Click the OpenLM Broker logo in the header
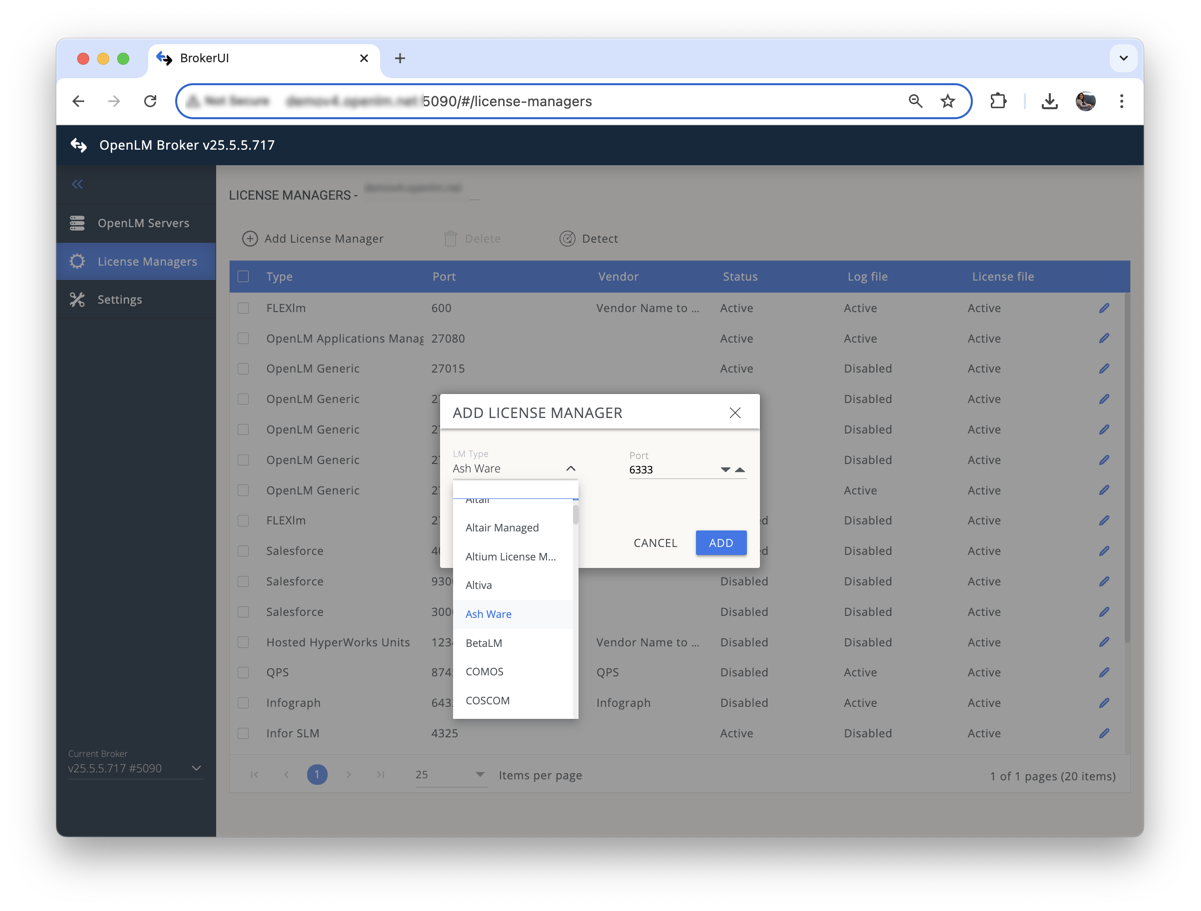Viewport: 1201px width, 911px height. (78, 144)
